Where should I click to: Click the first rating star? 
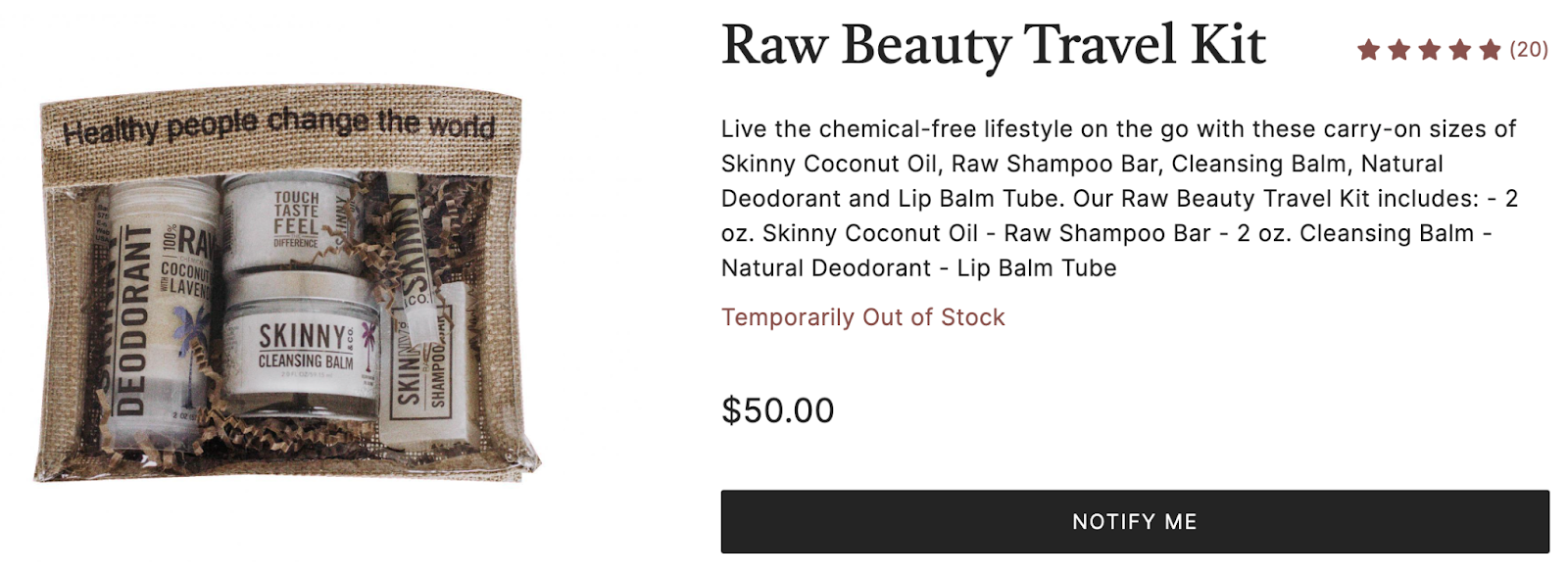[x=1368, y=50]
